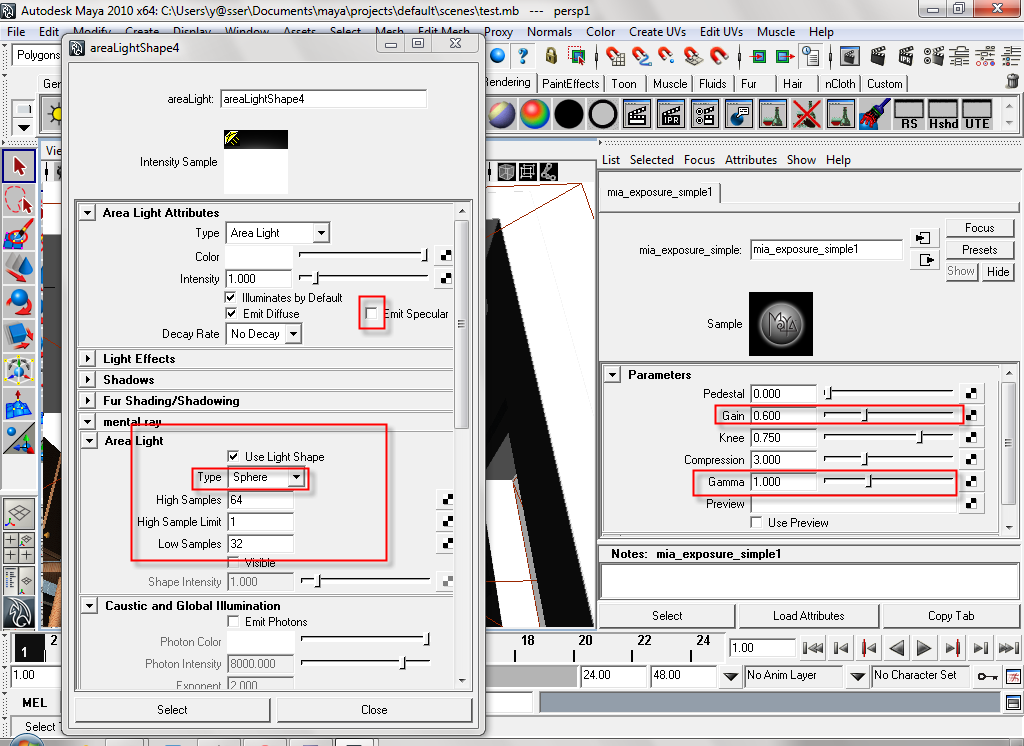The height and width of the screenshot is (746, 1024).
Task: Enable the Emit Specular checkbox
Action: point(372,314)
